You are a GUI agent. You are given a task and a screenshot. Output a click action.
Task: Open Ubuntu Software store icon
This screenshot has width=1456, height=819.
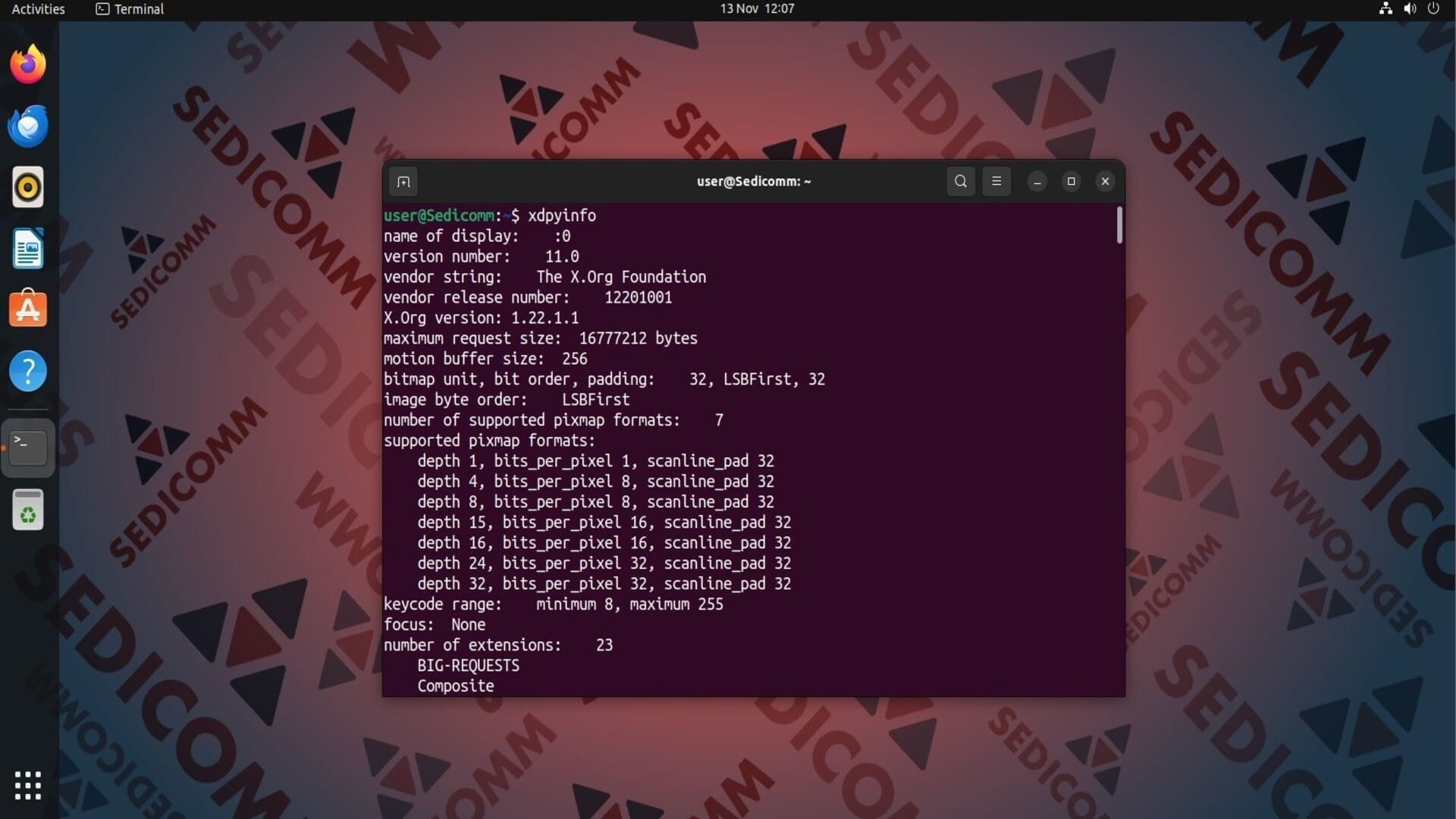tap(28, 309)
